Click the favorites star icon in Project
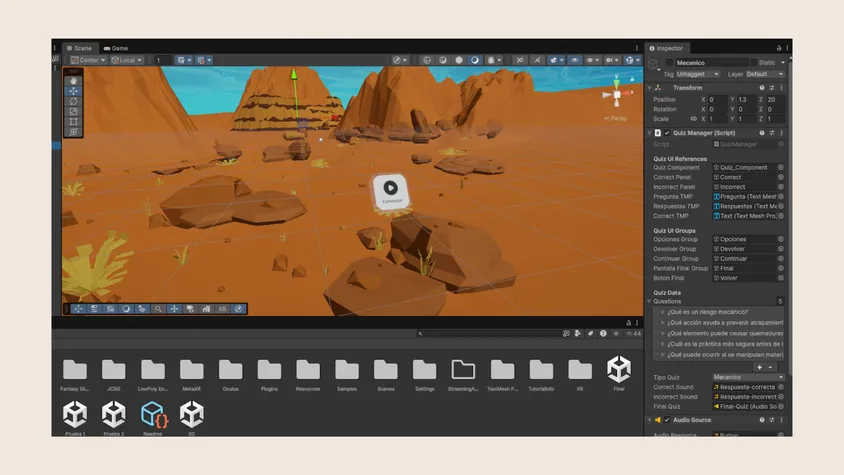The height and width of the screenshot is (475, 844). pos(616,333)
